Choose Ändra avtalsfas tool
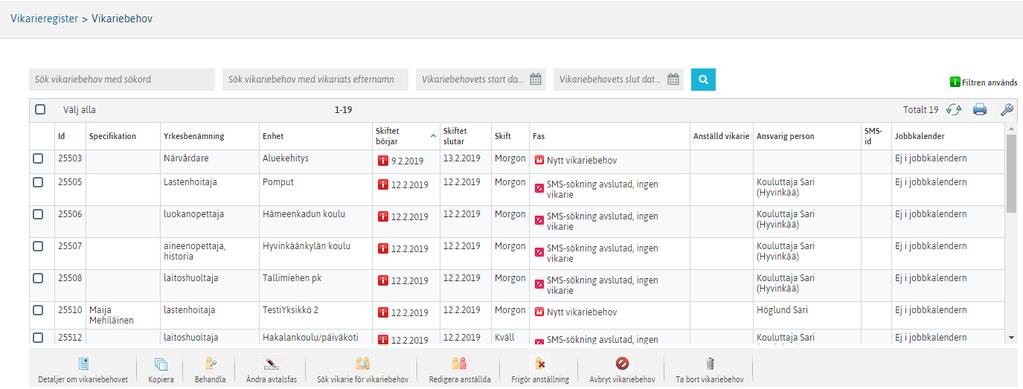This screenshot has width=1023, height=389. pyautogui.click(x=271, y=370)
